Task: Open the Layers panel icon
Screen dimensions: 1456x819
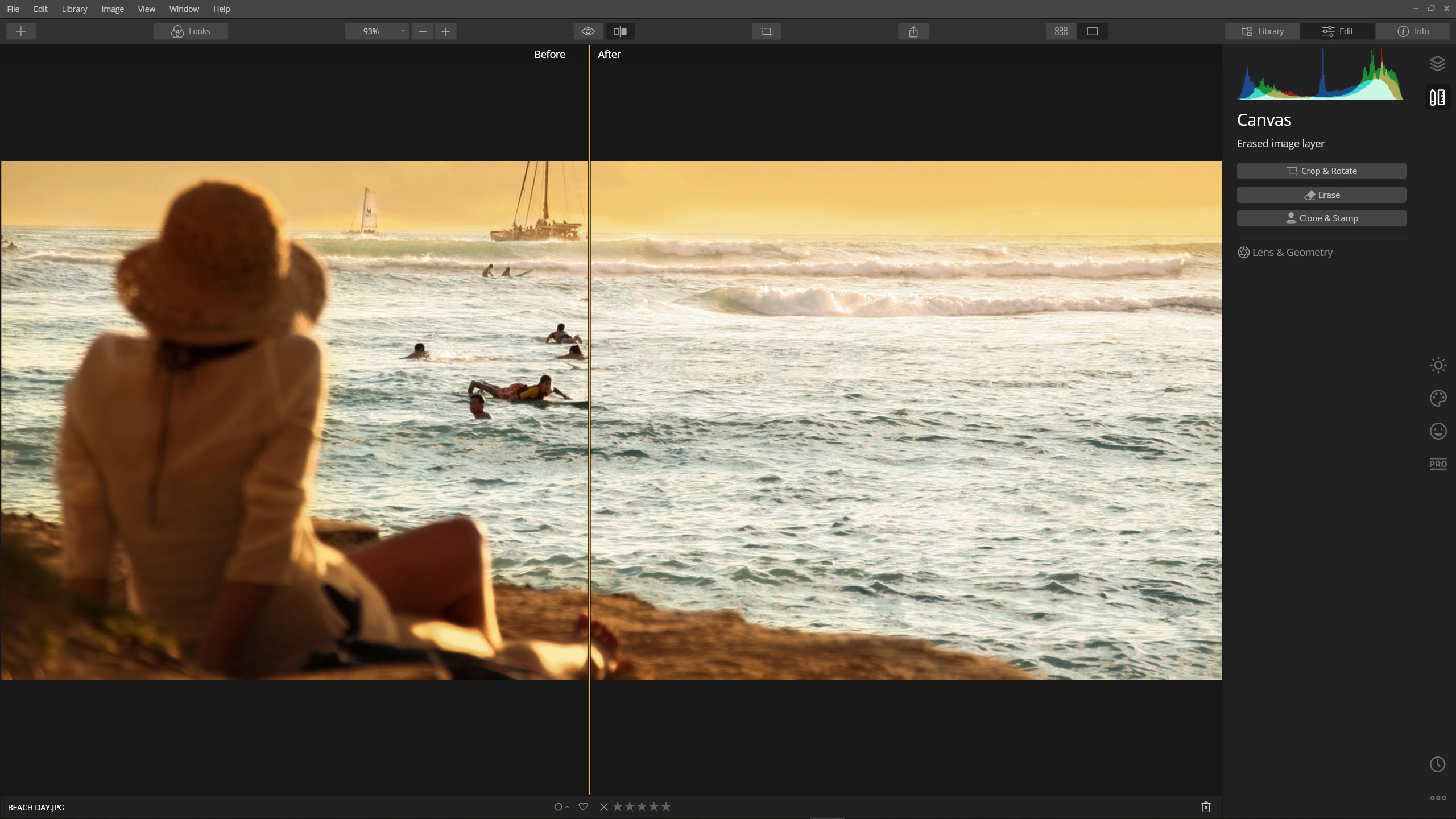Action: pyautogui.click(x=1438, y=64)
